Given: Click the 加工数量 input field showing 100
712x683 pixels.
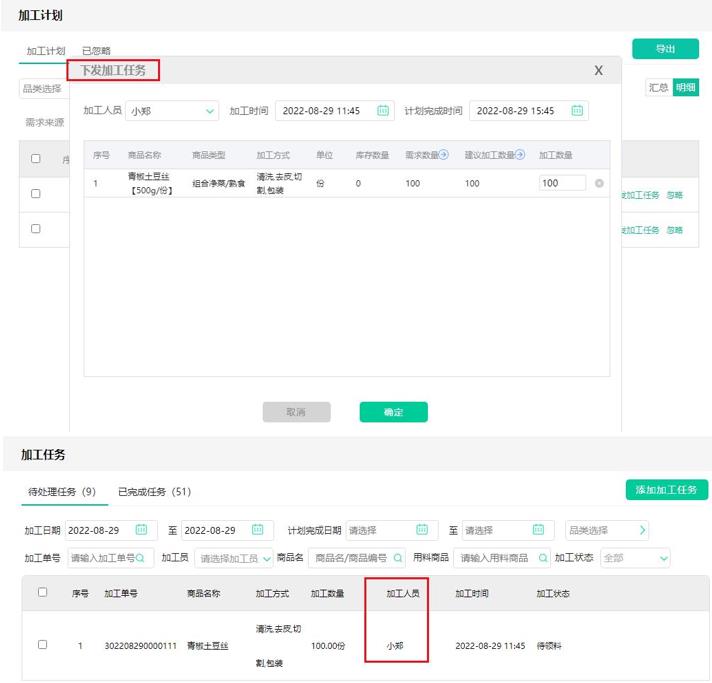Looking at the screenshot, I should click(562, 183).
